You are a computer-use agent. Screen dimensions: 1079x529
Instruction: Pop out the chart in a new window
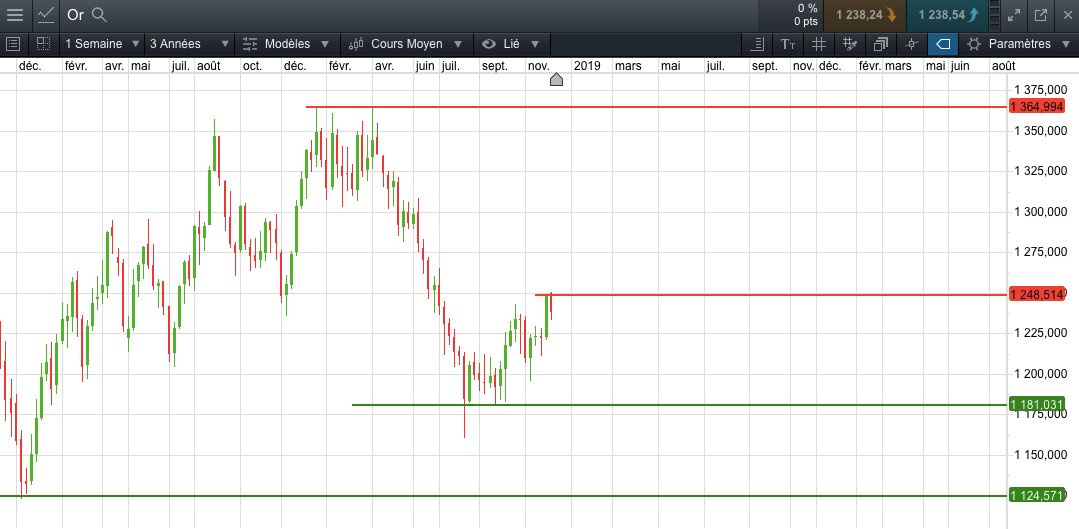[x=1041, y=14]
